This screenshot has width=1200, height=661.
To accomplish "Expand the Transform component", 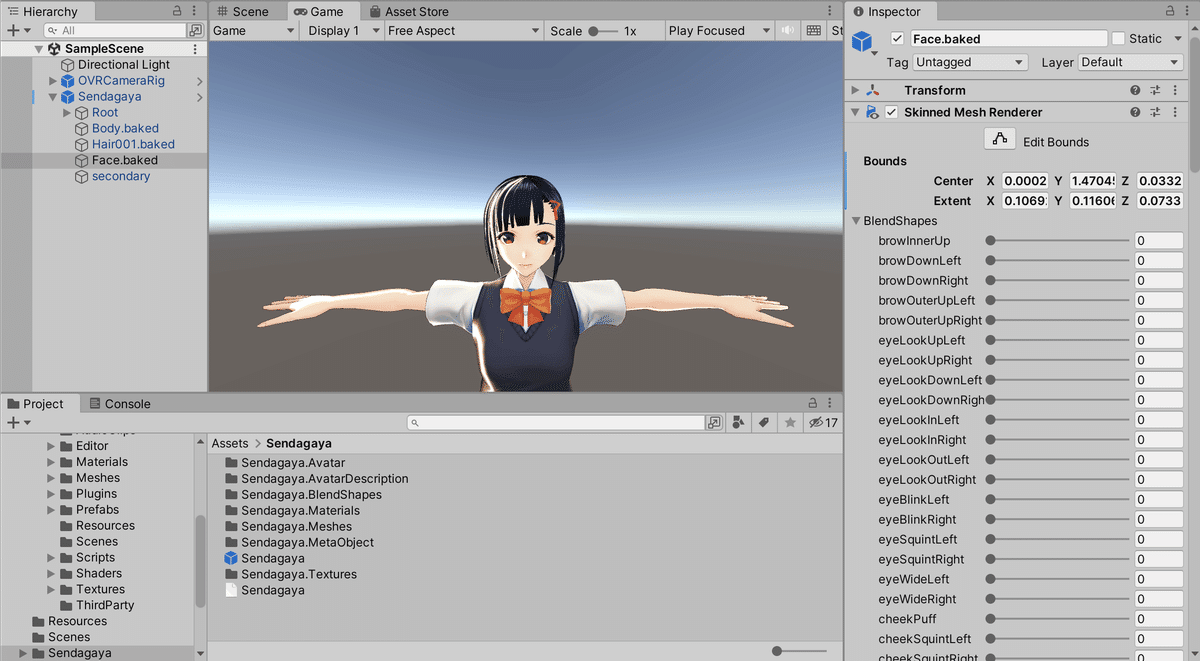I will (855, 90).
